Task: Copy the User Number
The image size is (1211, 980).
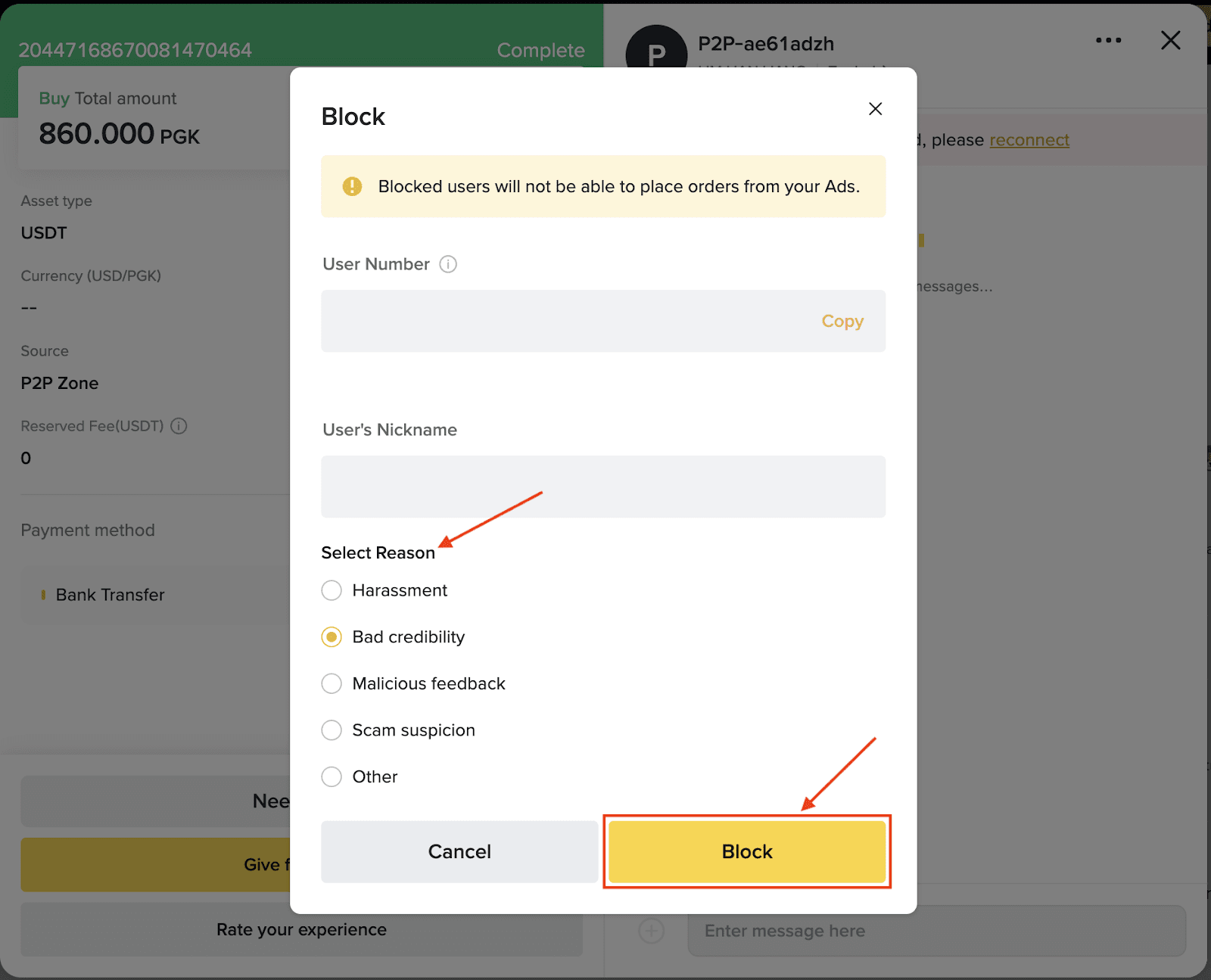Action: tap(842, 321)
